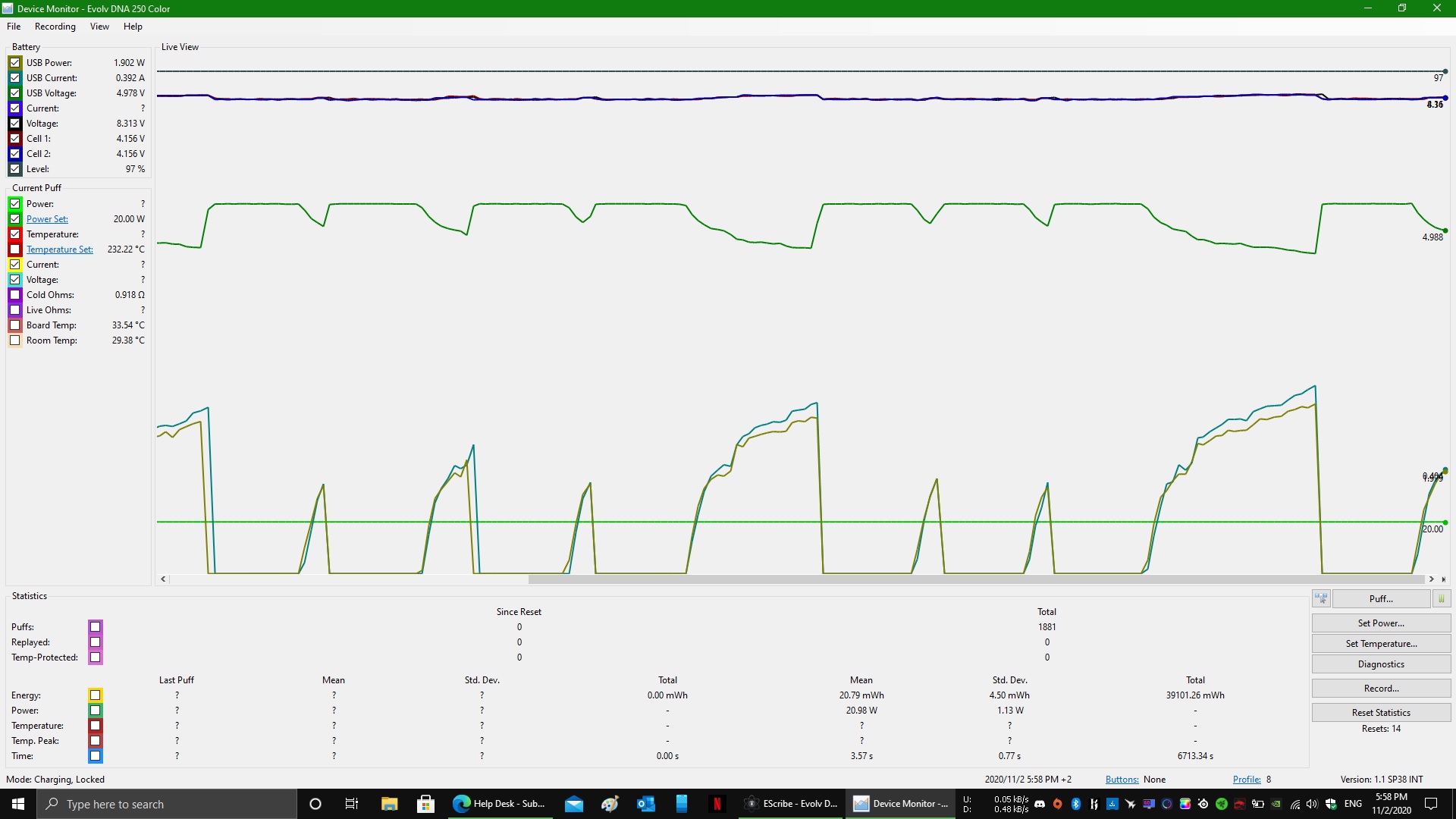Click the Task View taskbar icon
The width and height of the screenshot is (1456, 819).
tap(352, 804)
